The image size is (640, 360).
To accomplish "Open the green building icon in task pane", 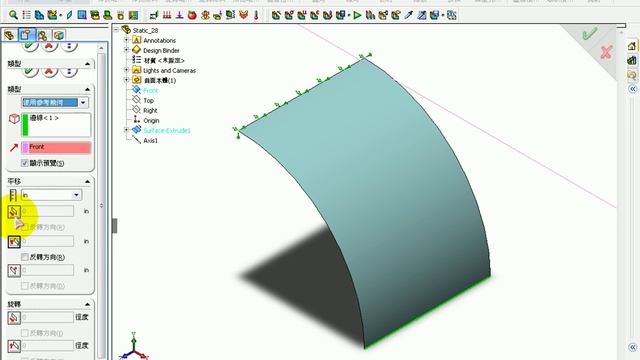I will 632,60.
